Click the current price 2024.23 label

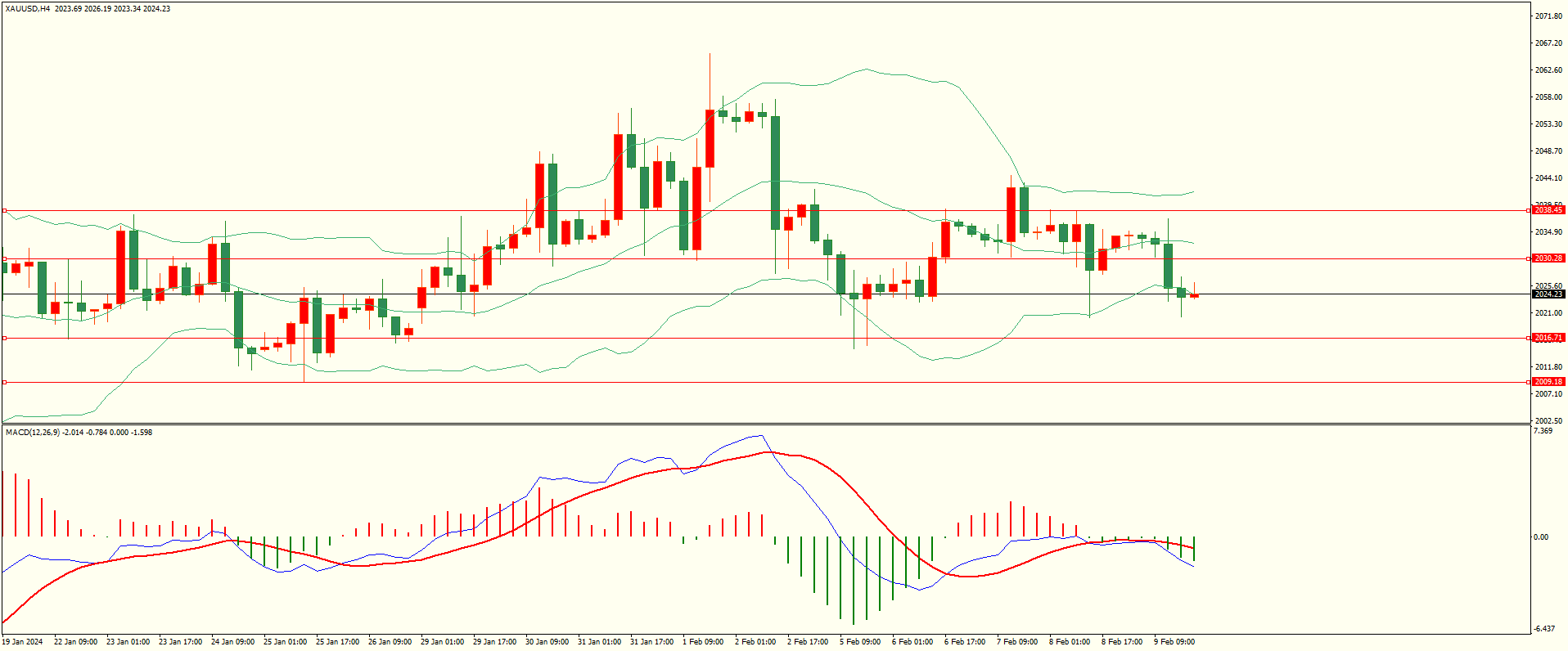[1548, 294]
